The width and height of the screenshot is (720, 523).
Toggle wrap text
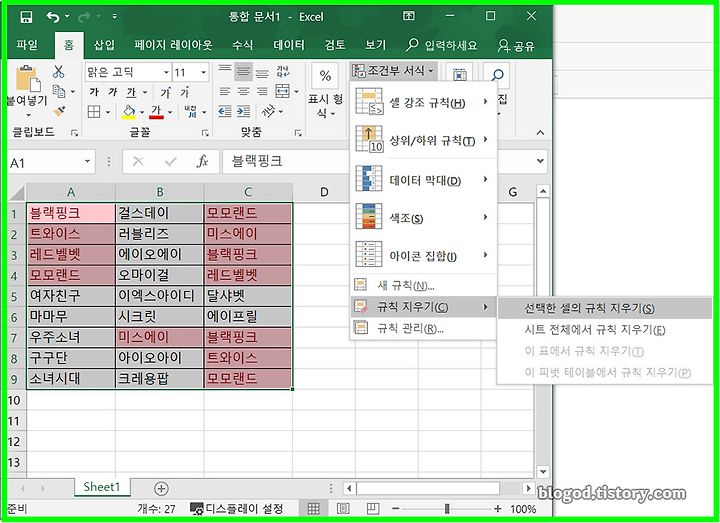coord(283,71)
